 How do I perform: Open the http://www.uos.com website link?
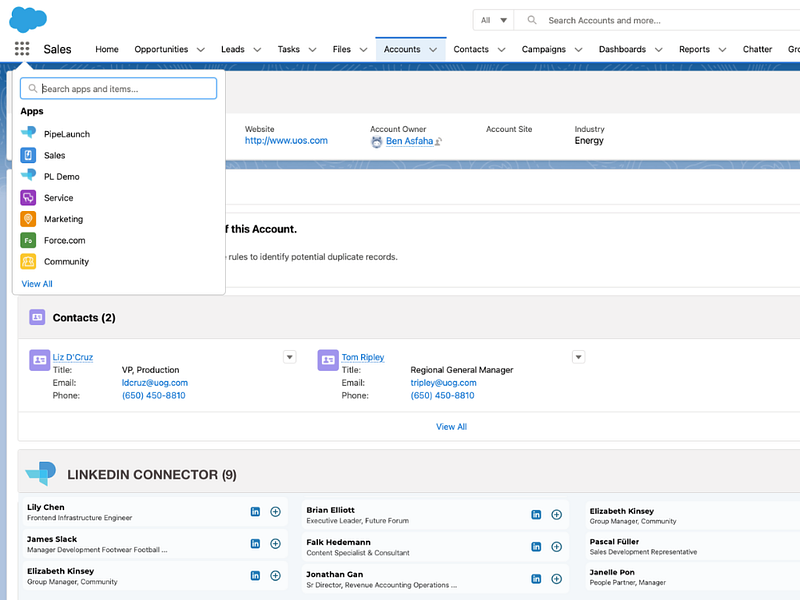(x=286, y=141)
